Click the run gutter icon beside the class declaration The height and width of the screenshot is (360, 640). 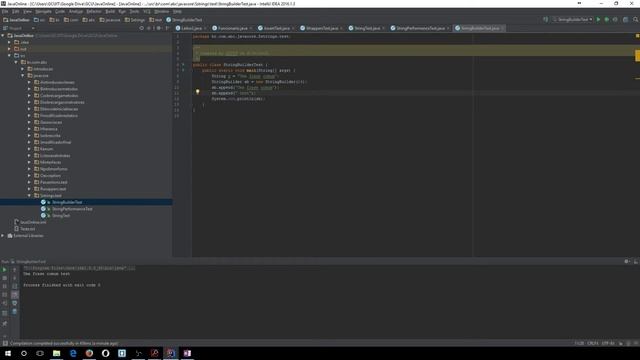point(183,64)
